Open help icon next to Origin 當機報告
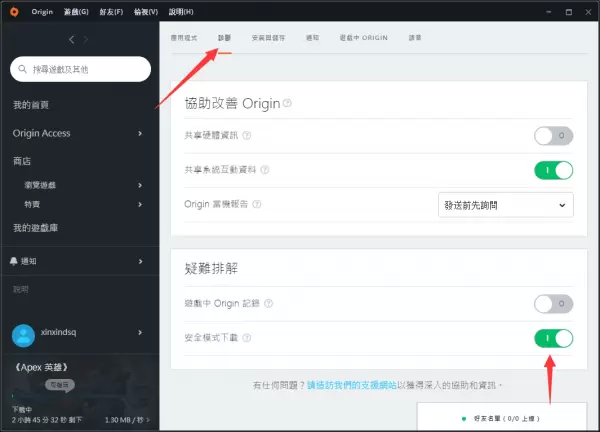The height and width of the screenshot is (432, 600). [x=257, y=204]
